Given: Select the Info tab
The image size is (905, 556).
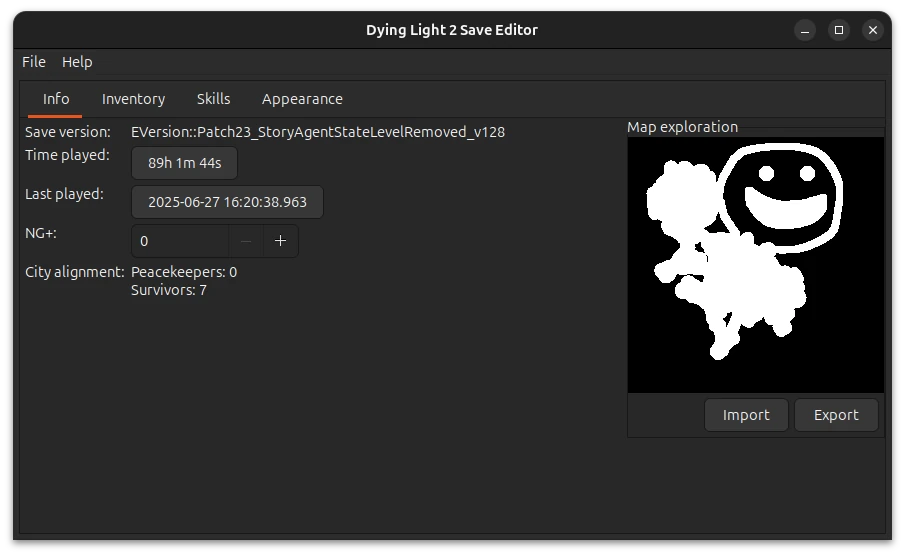Looking at the screenshot, I should [56, 99].
